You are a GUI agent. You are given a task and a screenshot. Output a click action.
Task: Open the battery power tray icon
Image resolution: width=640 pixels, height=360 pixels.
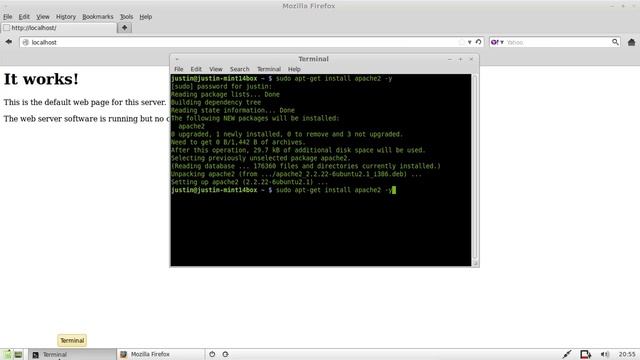[x=586, y=354]
